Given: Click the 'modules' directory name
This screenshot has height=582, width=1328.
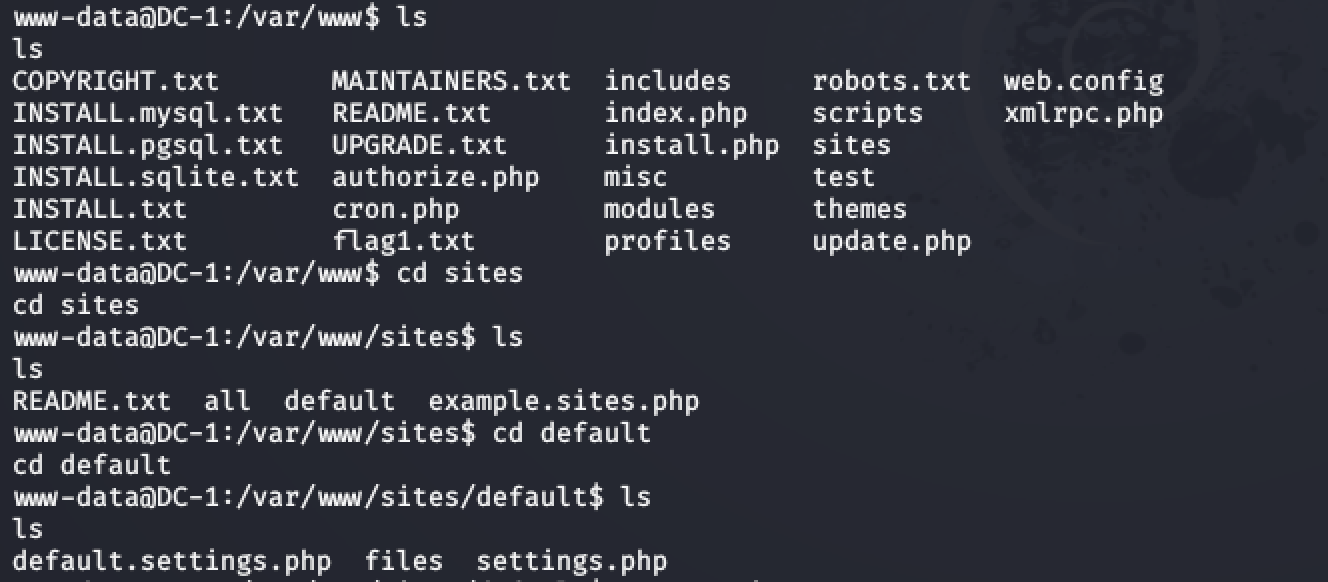Looking at the screenshot, I should (660, 209).
